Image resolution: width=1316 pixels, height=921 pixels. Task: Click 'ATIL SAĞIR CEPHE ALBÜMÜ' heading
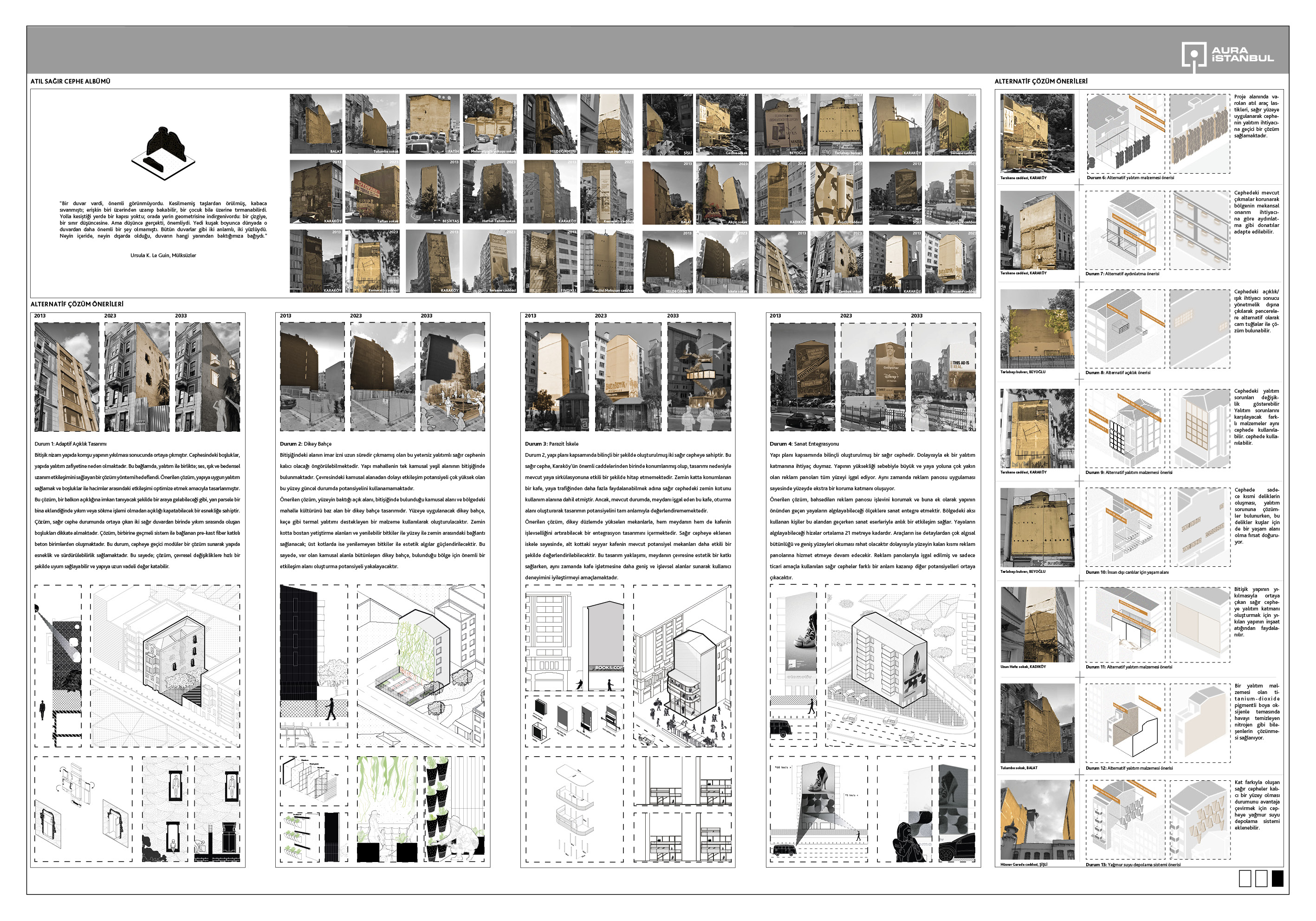point(70,81)
